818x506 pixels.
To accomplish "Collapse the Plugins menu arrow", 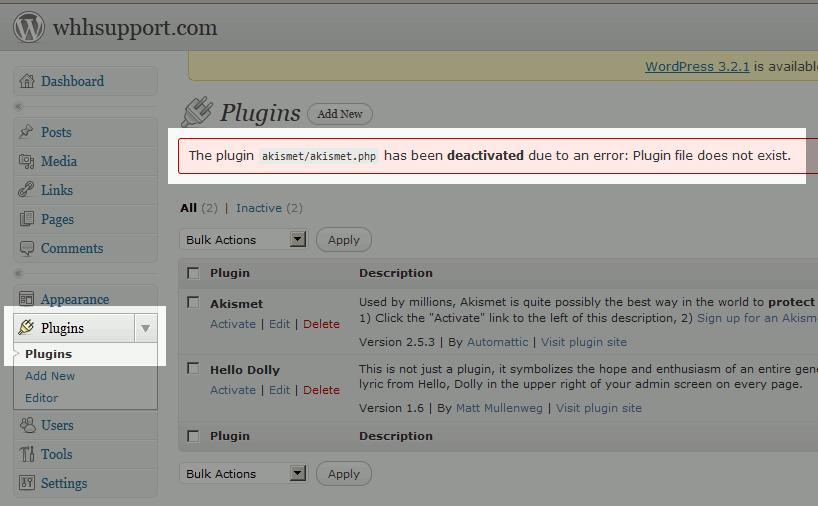I will [146, 328].
